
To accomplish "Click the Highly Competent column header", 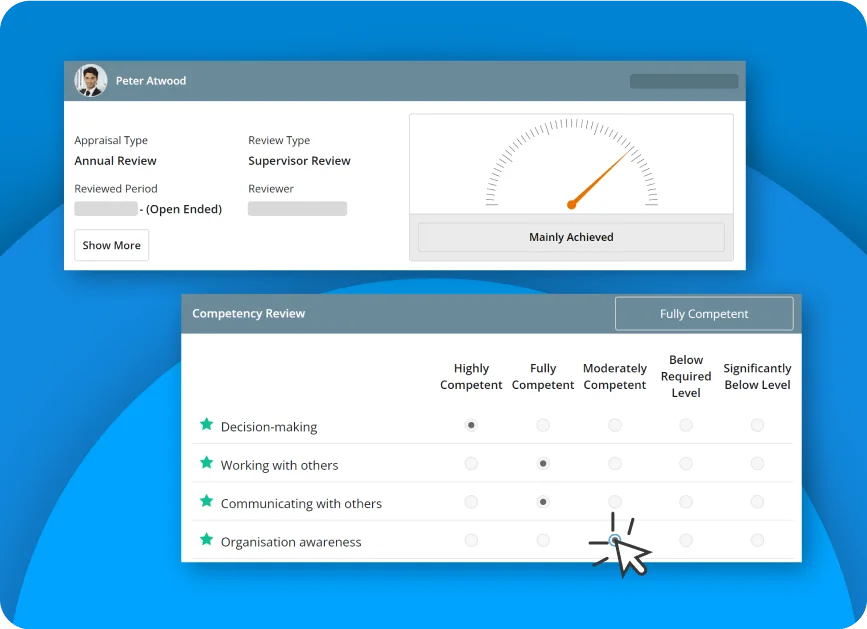I will 471,376.
